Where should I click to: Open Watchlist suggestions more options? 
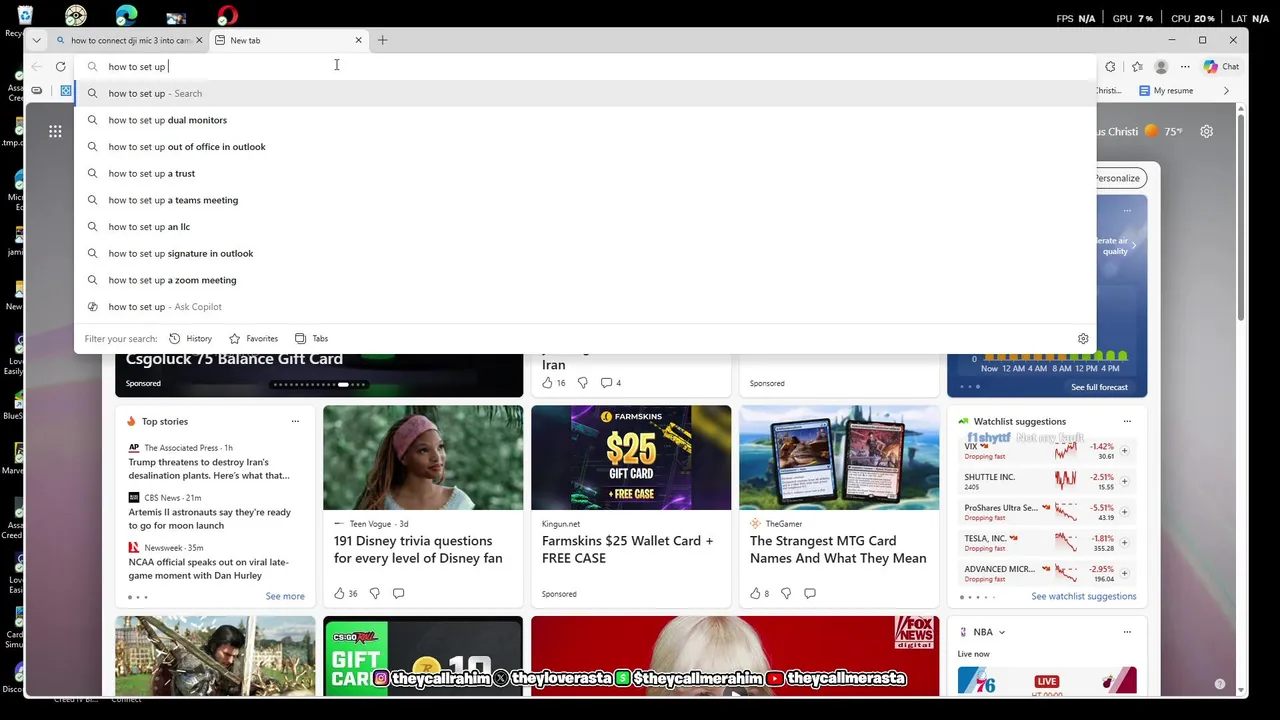click(x=1127, y=421)
